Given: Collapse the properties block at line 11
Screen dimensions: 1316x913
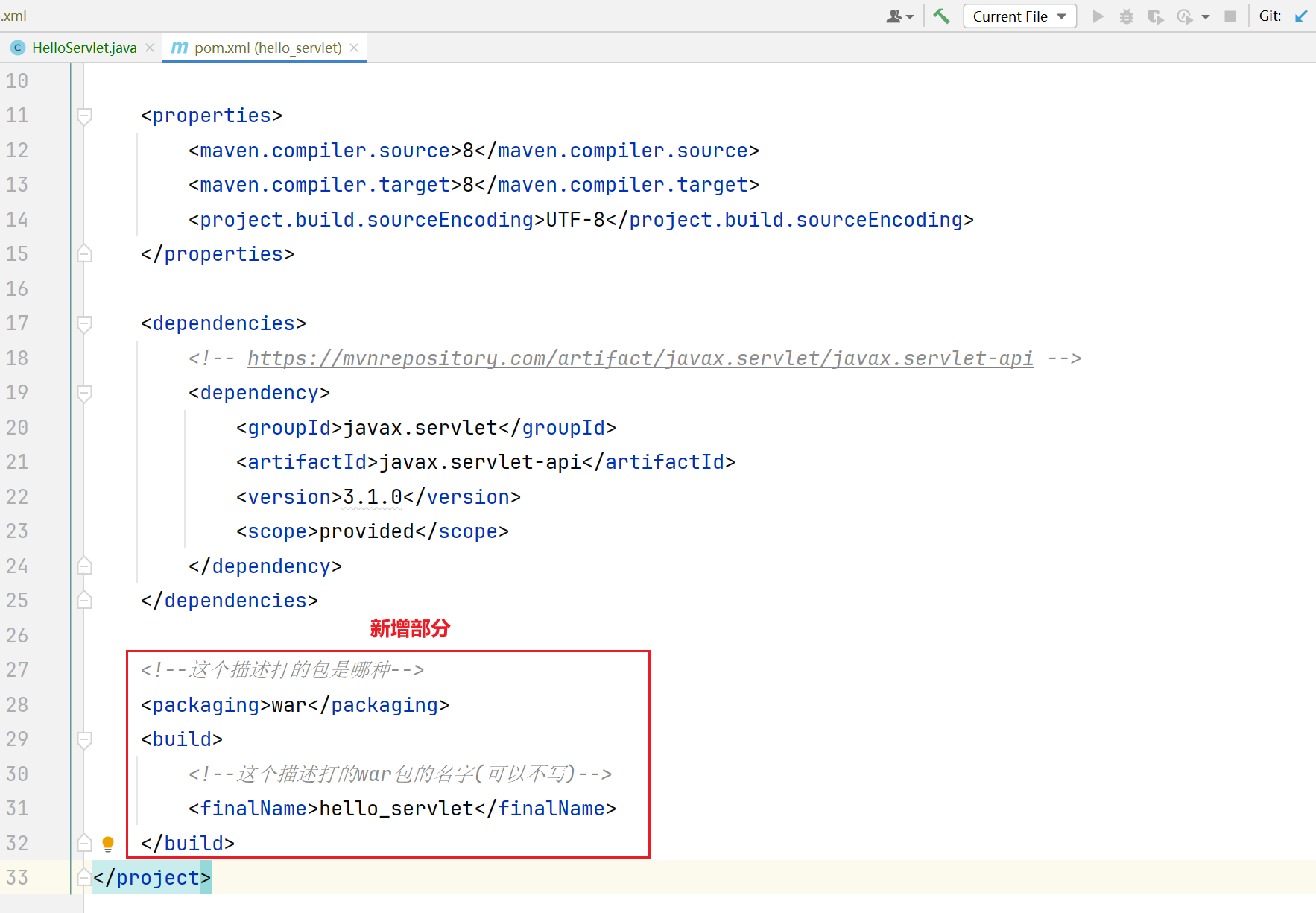Looking at the screenshot, I should click(x=85, y=116).
